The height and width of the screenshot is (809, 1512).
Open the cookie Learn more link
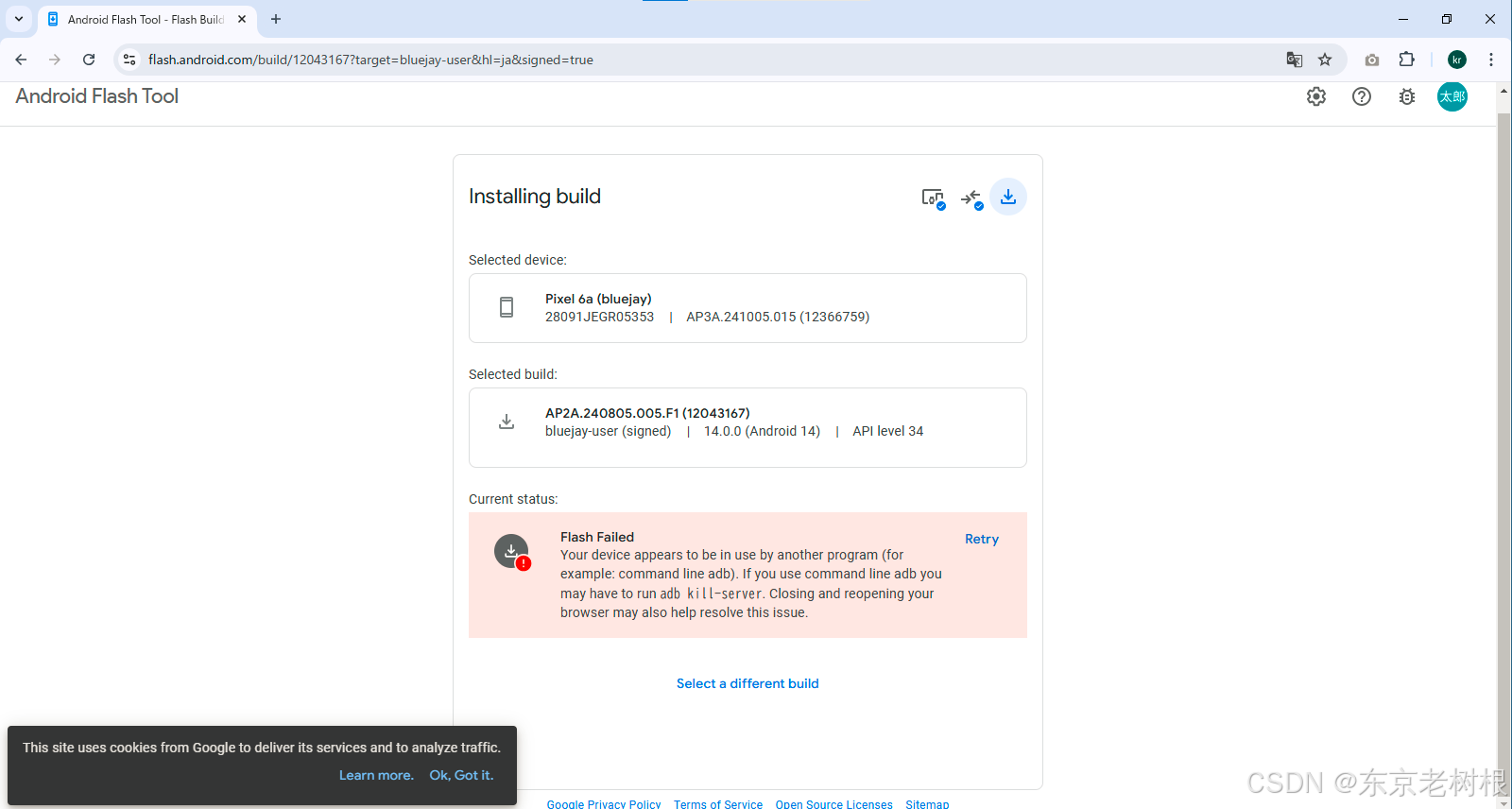(376, 775)
